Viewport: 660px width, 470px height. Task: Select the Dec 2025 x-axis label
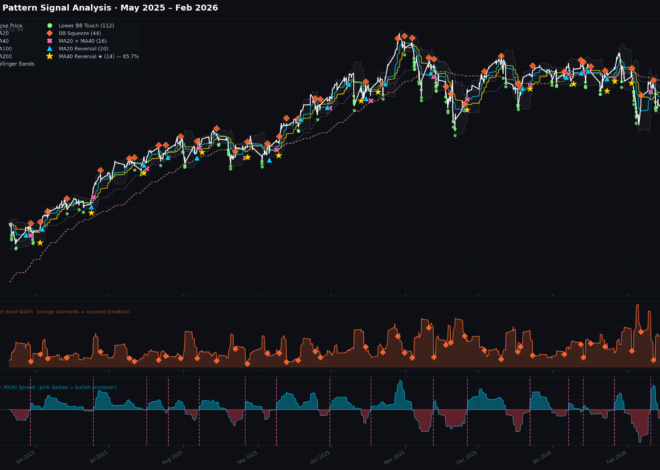466,455
